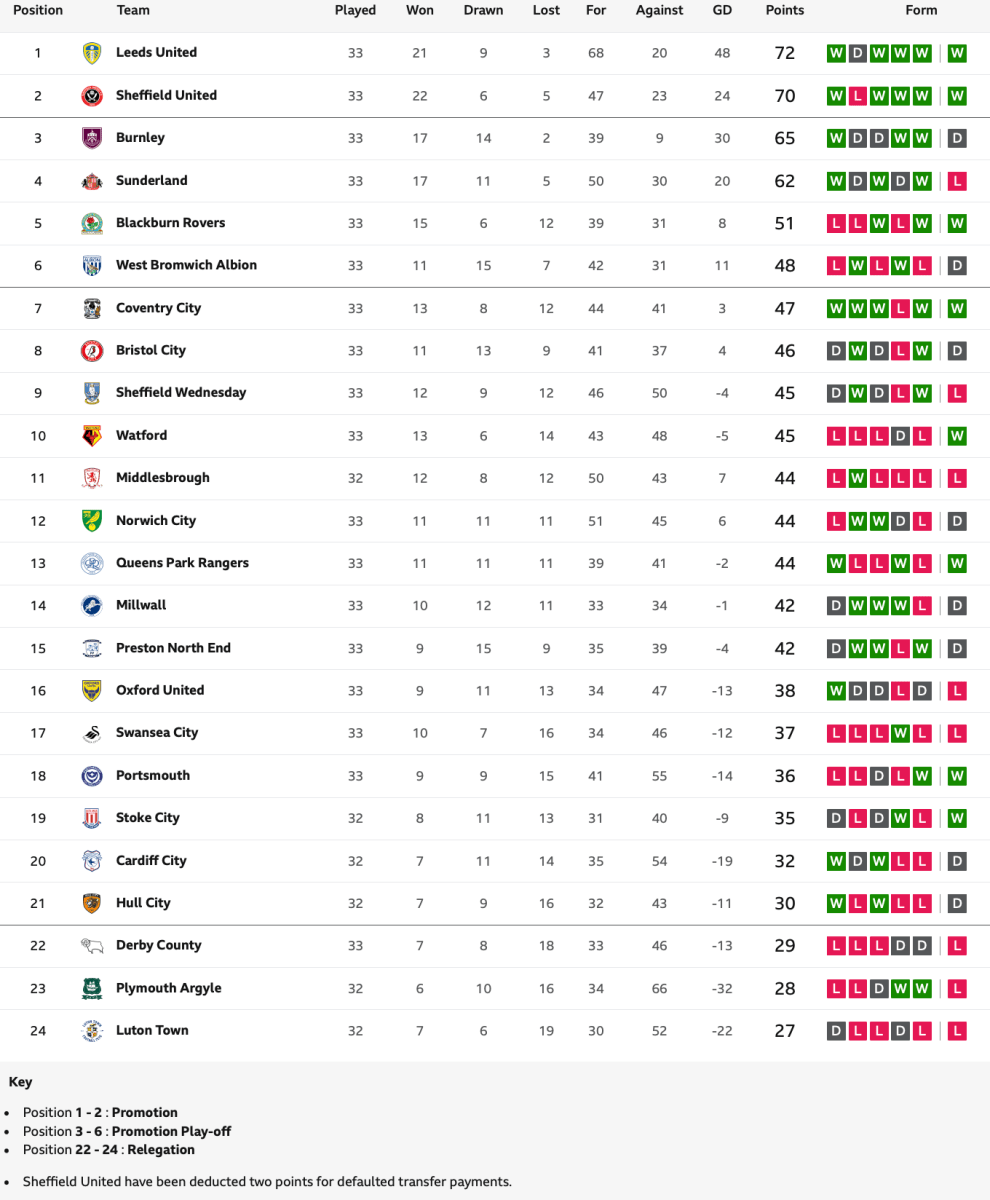This screenshot has height=1200, width=990.
Task: Click the Norwich City crest icon
Action: [92, 521]
